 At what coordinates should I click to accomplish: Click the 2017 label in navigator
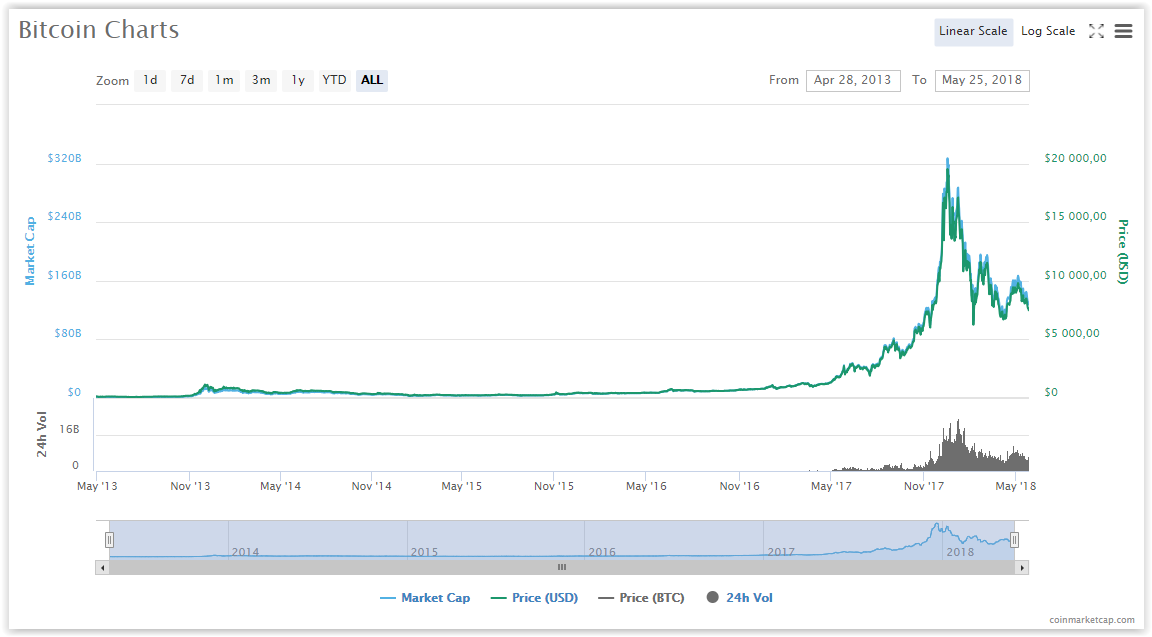(781, 552)
